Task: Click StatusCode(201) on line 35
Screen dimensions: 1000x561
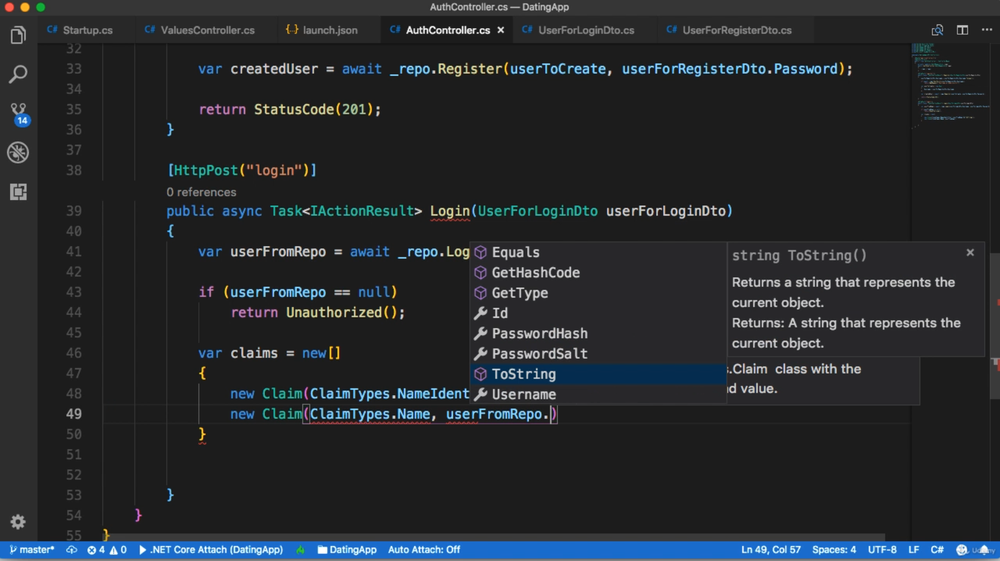Action: coord(313,110)
